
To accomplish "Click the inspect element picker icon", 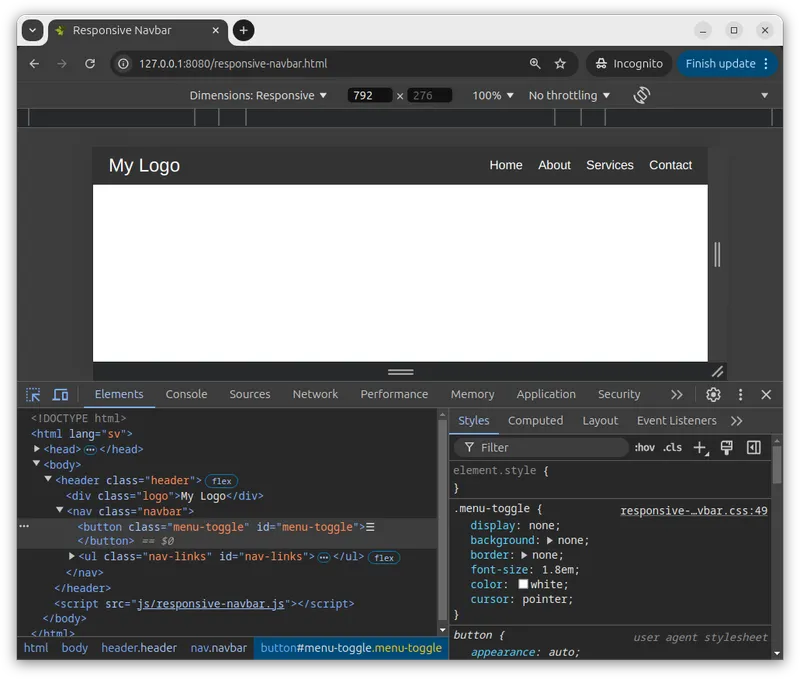I will 33,395.
